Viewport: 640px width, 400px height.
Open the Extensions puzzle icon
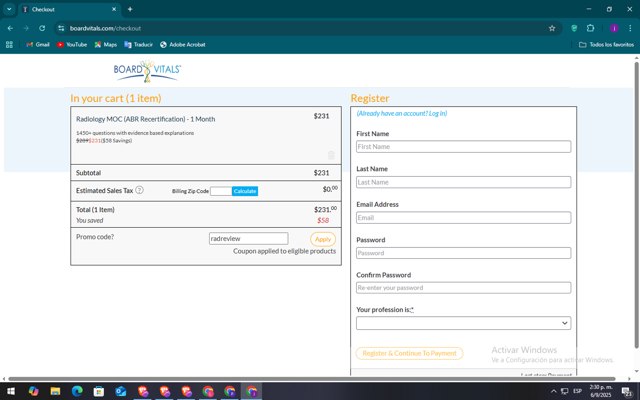click(590, 28)
